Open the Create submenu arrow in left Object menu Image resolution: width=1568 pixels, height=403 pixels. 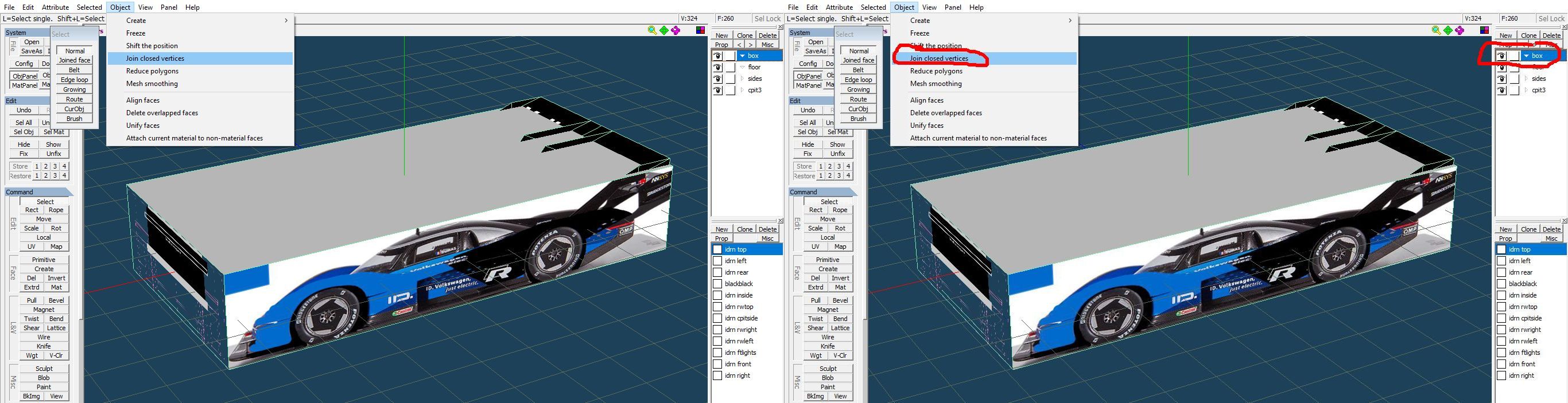point(285,21)
